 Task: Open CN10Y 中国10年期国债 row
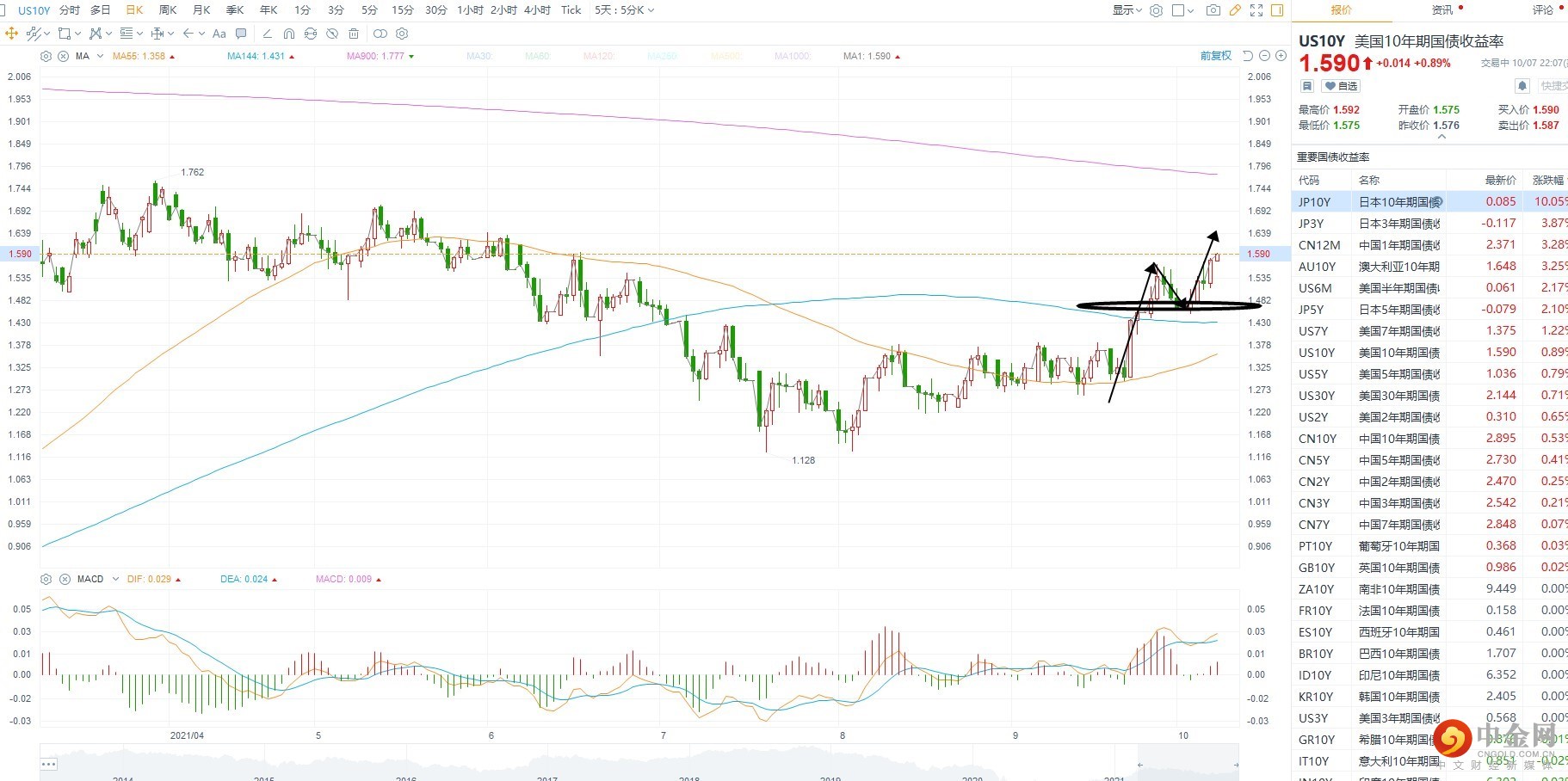(x=1429, y=438)
